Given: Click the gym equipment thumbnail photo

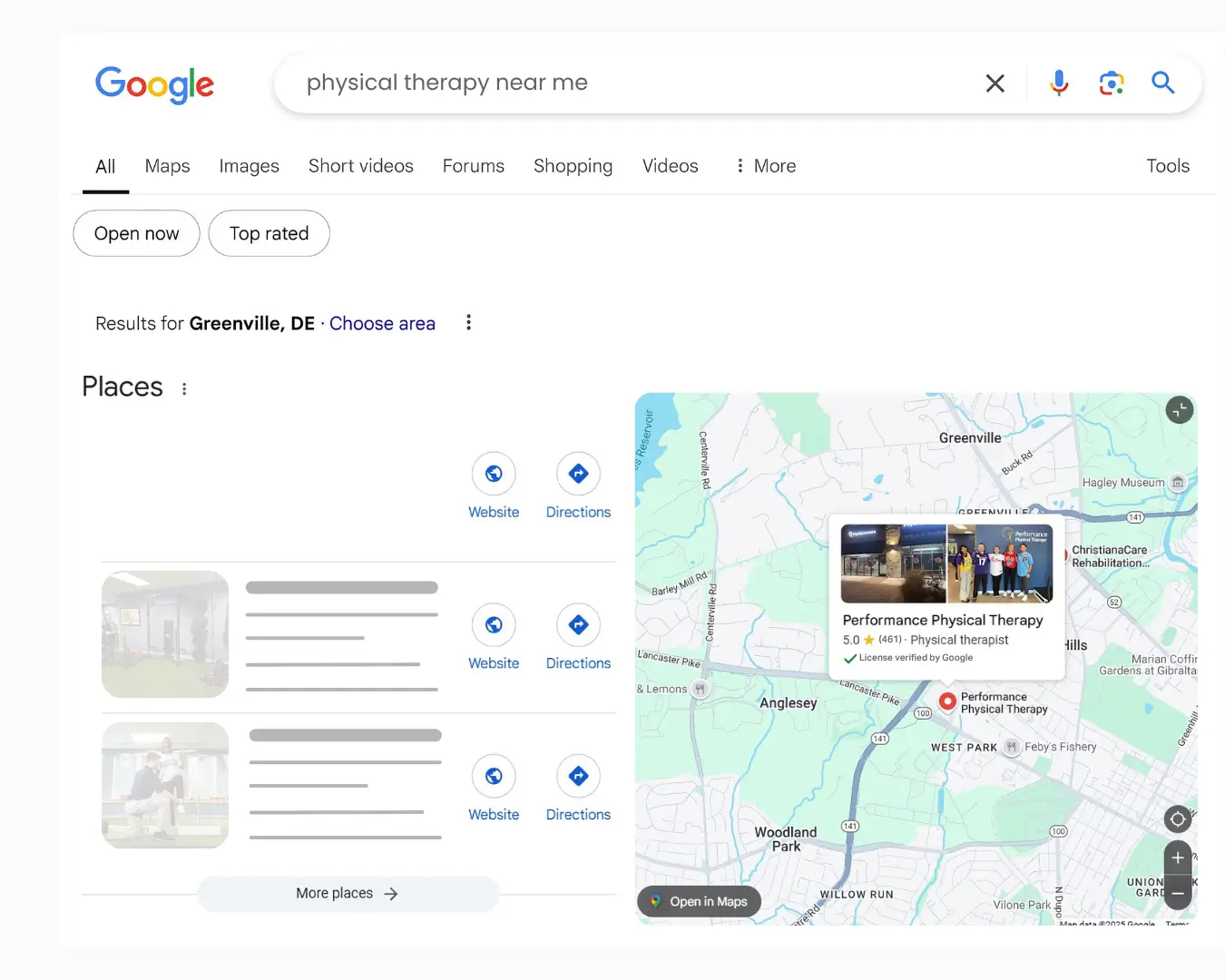Looking at the screenshot, I should pos(165,634).
